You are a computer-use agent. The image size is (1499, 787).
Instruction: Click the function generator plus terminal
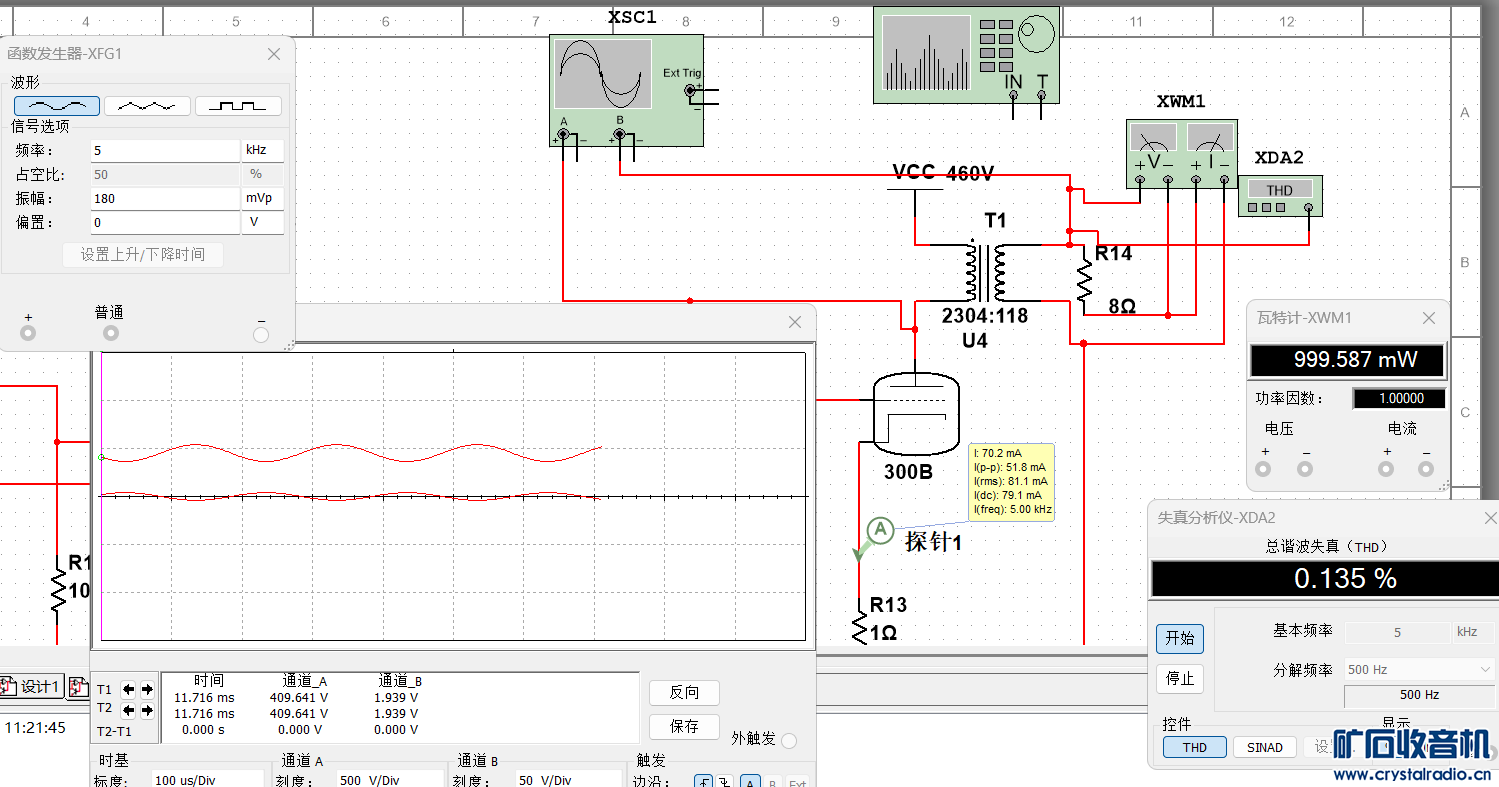tap(28, 333)
